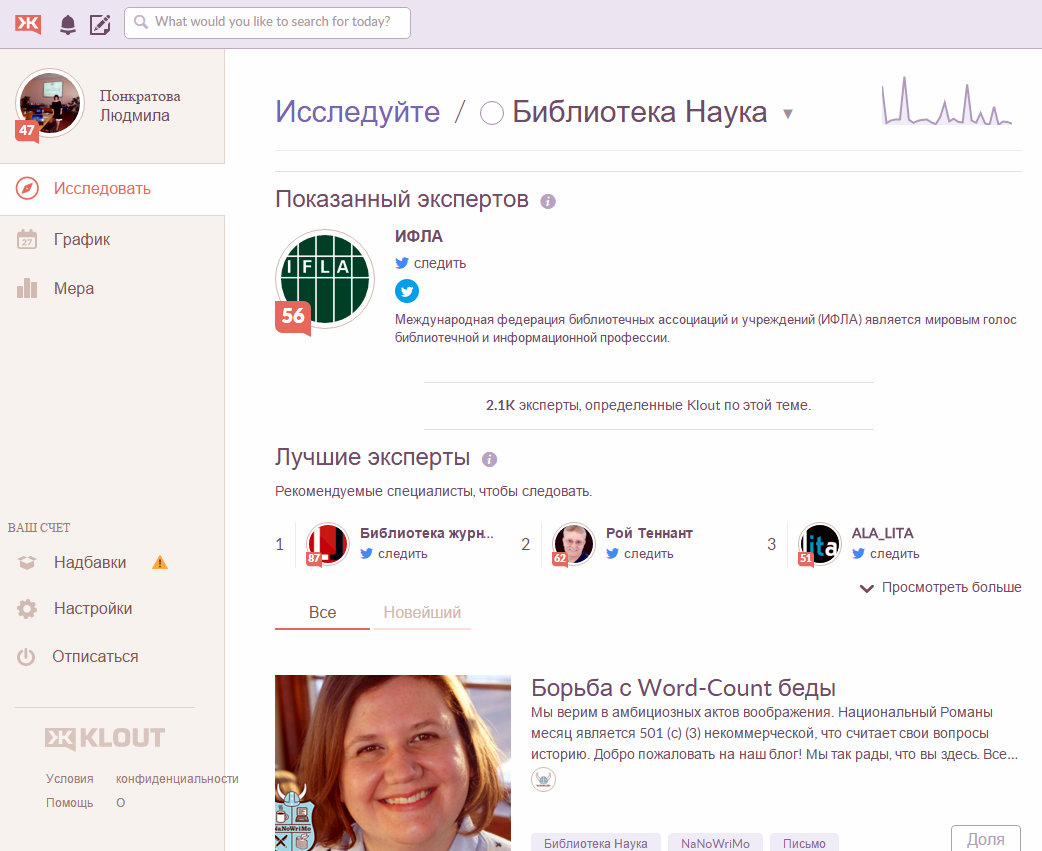Open the конфиденциальности footer link
Screen dimensions: 1042x851
pos(177,779)
